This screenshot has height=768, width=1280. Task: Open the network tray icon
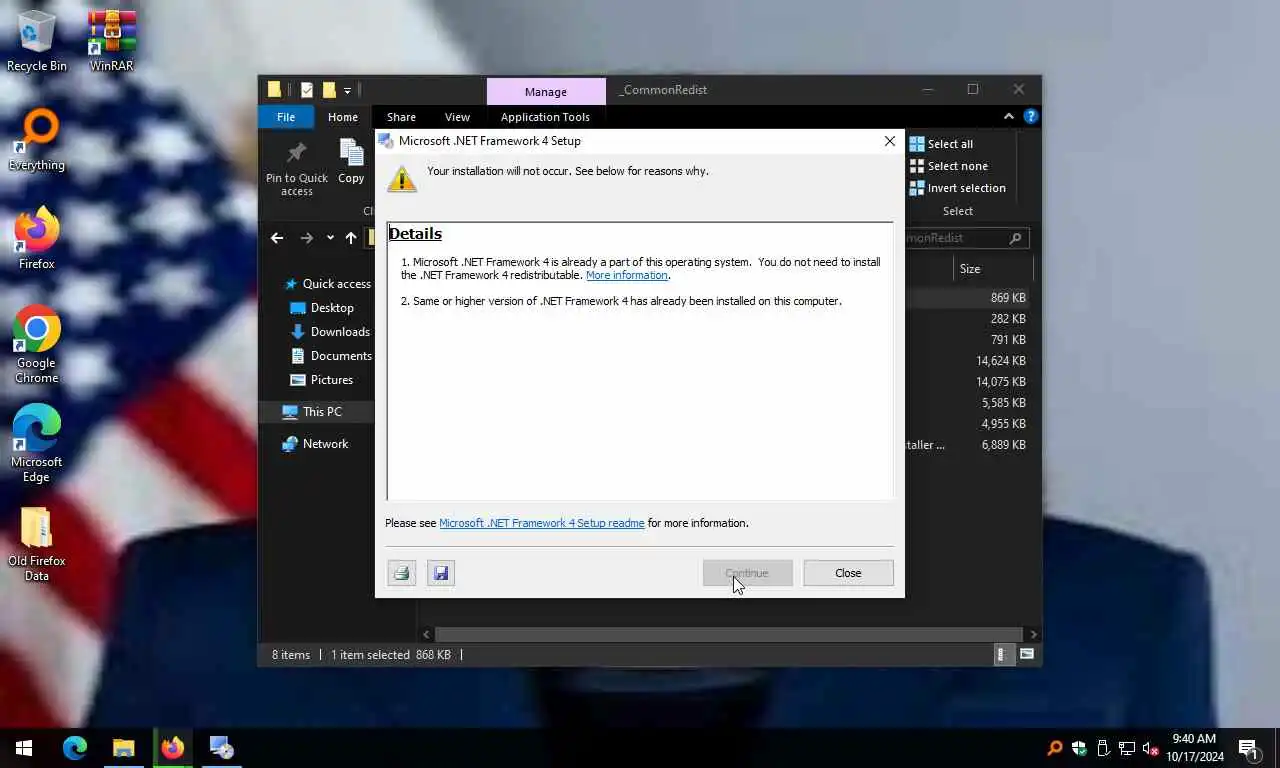click(x=1127, y=748)
